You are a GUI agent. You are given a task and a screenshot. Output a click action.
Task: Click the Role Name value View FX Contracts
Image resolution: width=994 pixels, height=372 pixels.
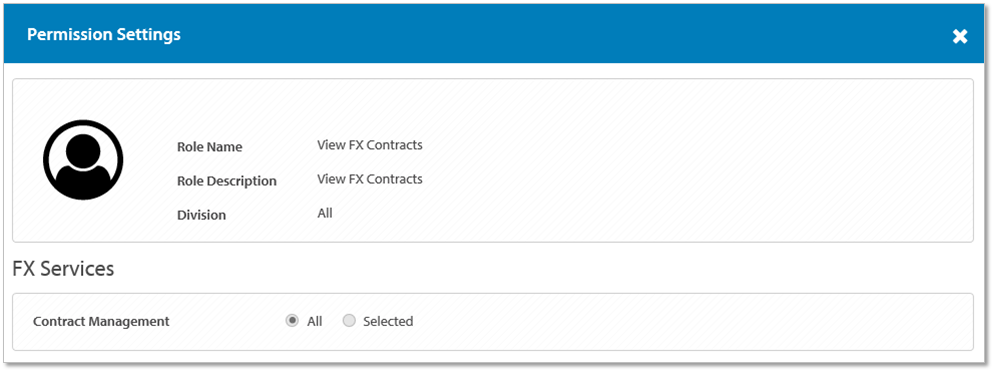click(x=370, y=145)
